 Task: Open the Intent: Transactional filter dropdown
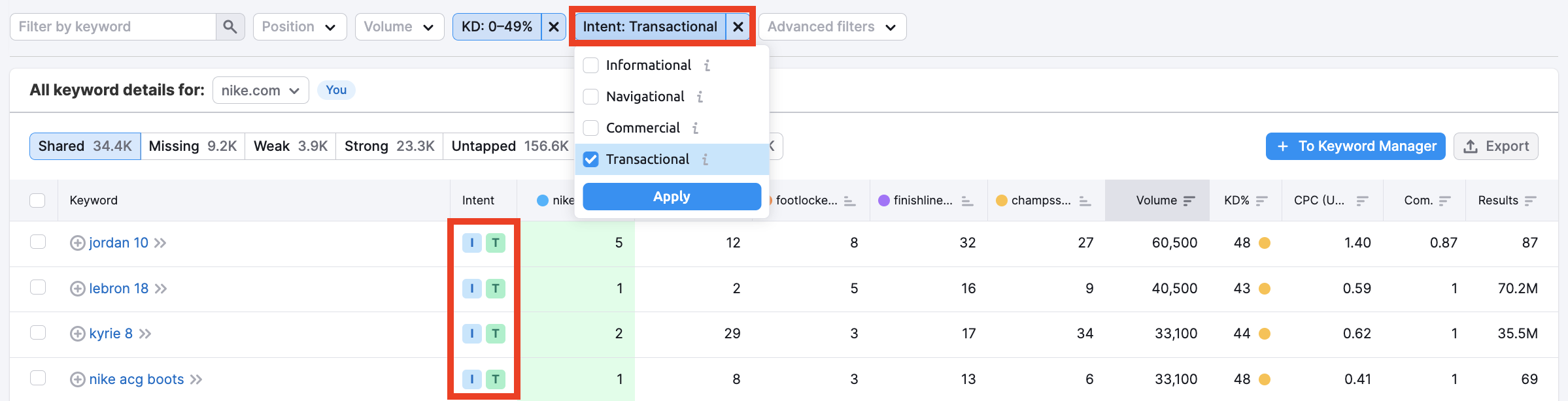click(650, 27)
